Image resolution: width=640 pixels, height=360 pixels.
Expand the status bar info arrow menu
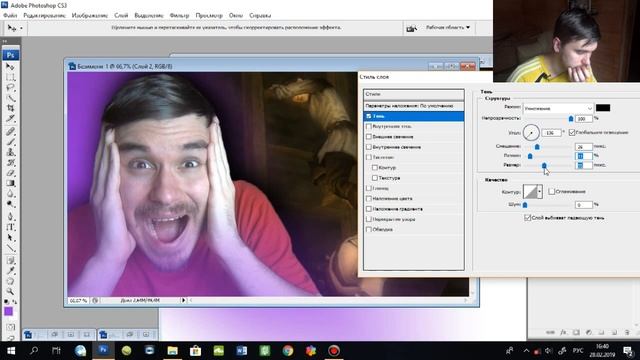tap(183, 300)
